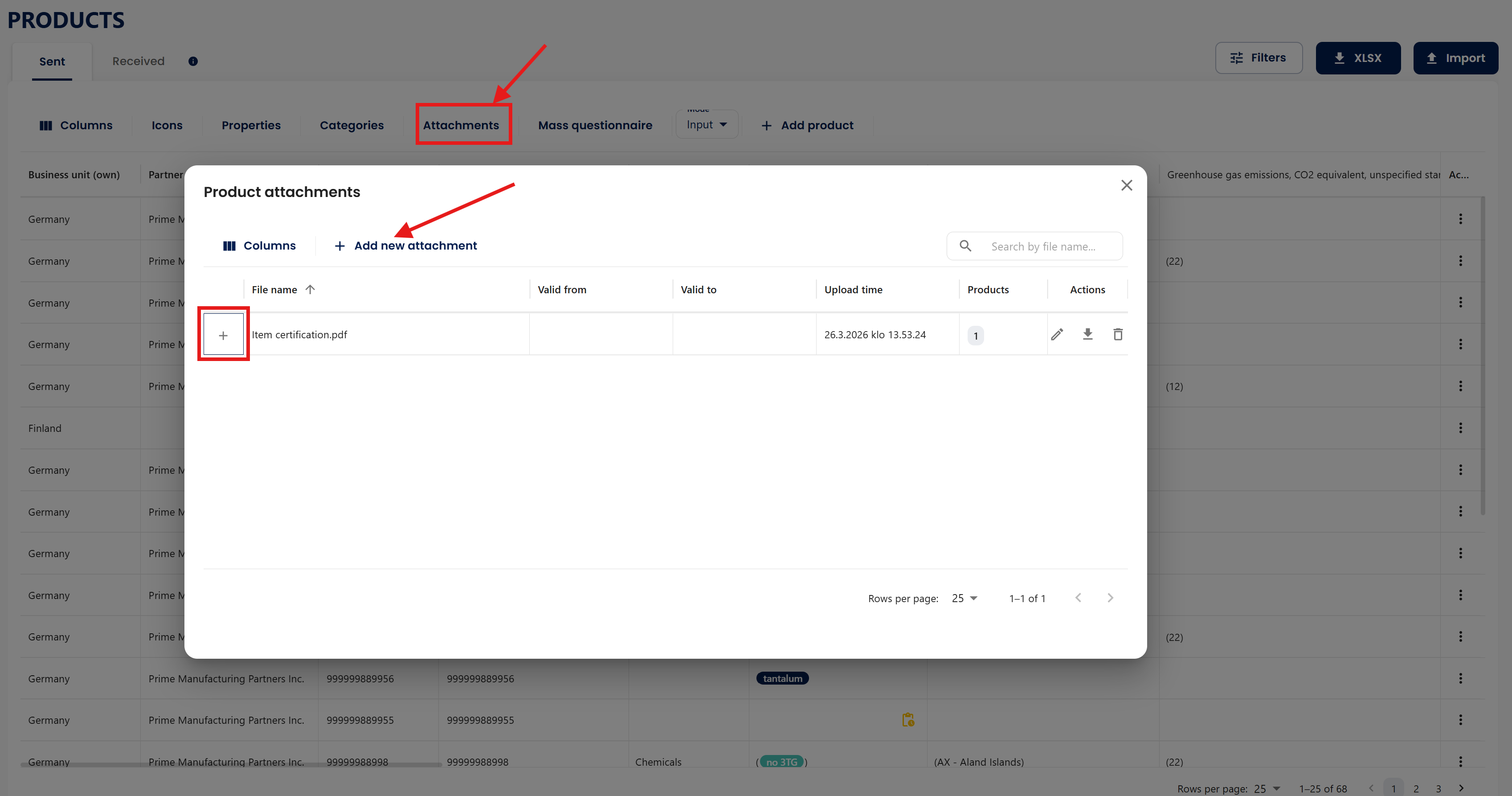Expand the Item certification.pdf row
The height and width of the screenshot is (796, 1512).
pos(223,335)
